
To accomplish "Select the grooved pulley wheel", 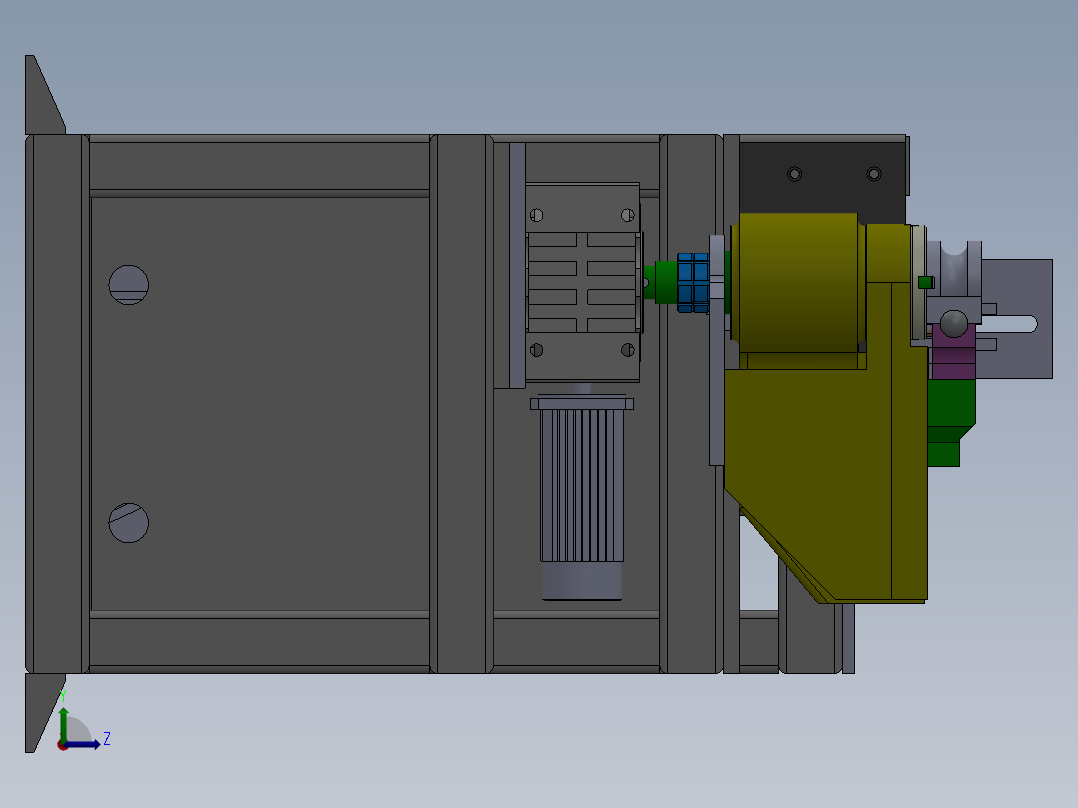I will pos(954,270).
